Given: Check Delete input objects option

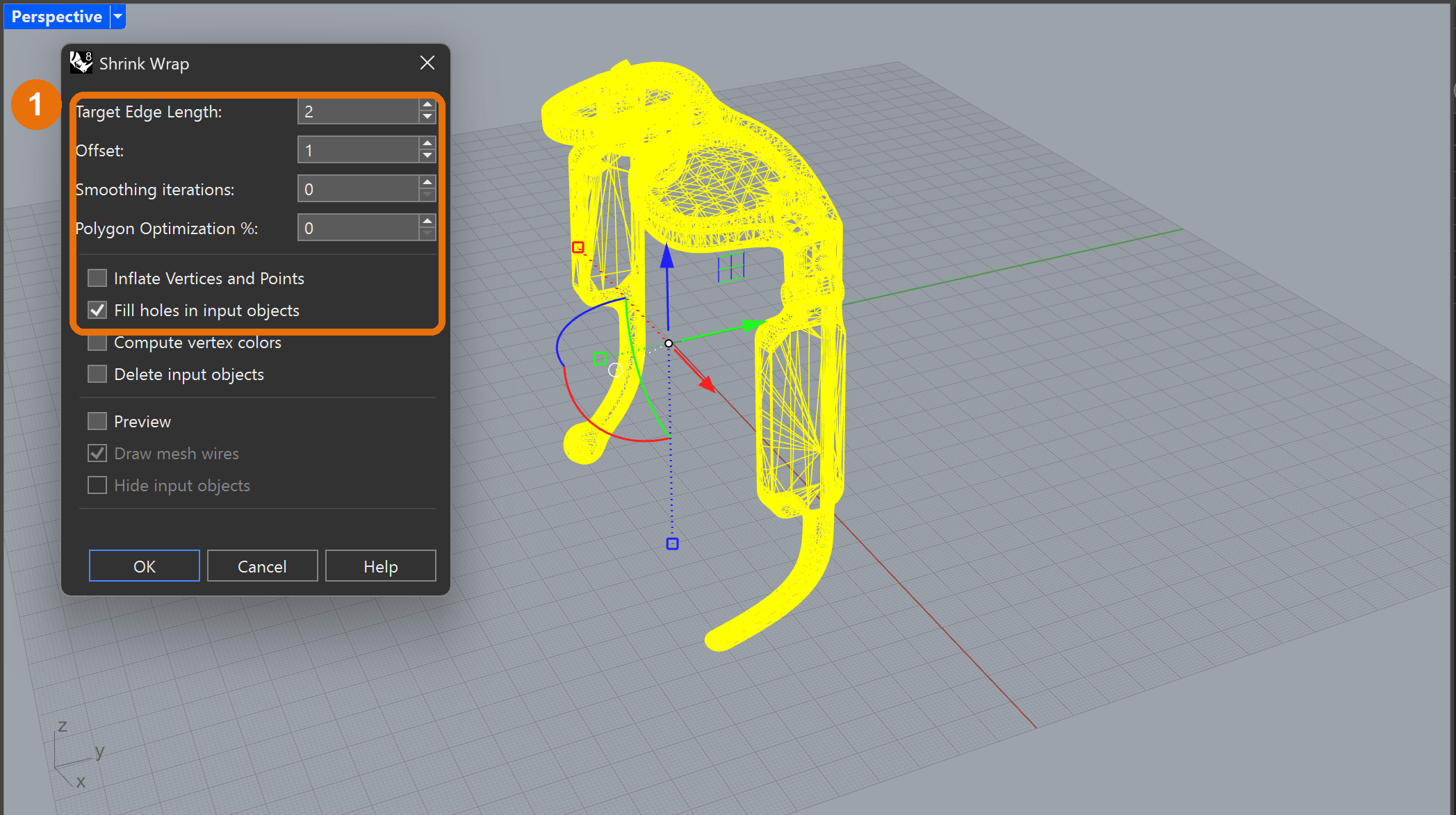Looking at the screenshot, I should (97, 374).
